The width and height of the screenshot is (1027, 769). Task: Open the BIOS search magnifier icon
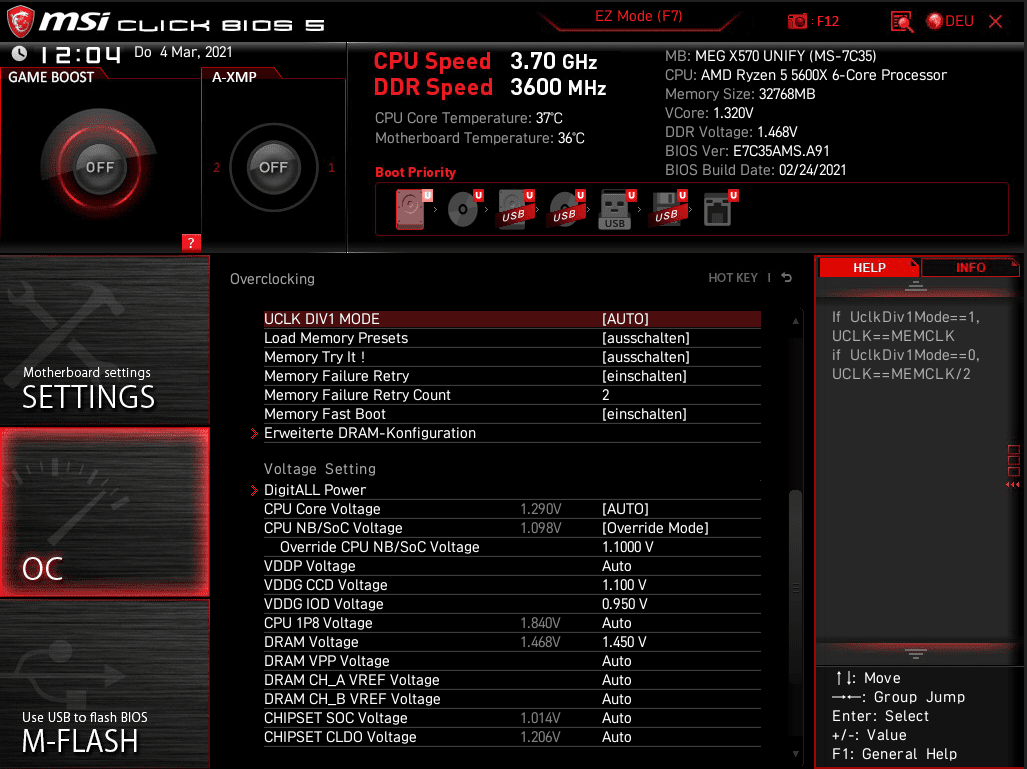tap(902, 22)
